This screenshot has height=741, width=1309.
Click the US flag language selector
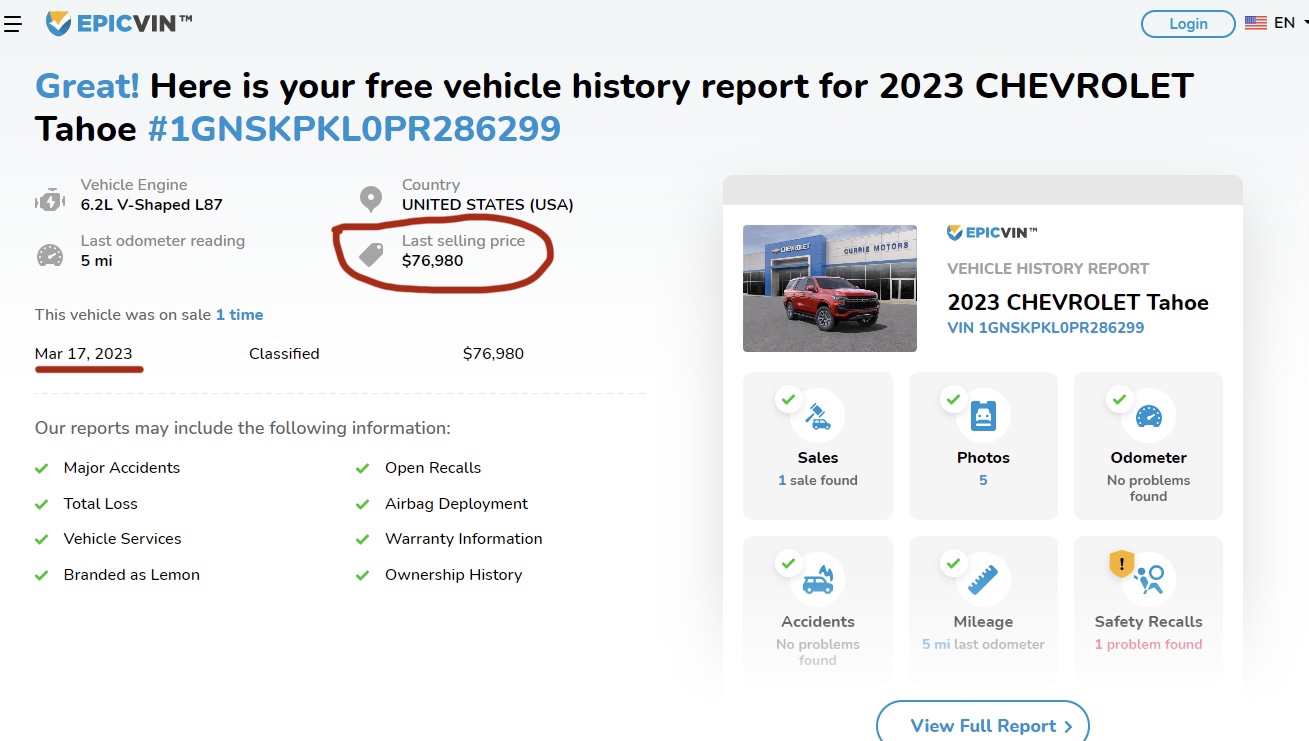coord(1256,23)
